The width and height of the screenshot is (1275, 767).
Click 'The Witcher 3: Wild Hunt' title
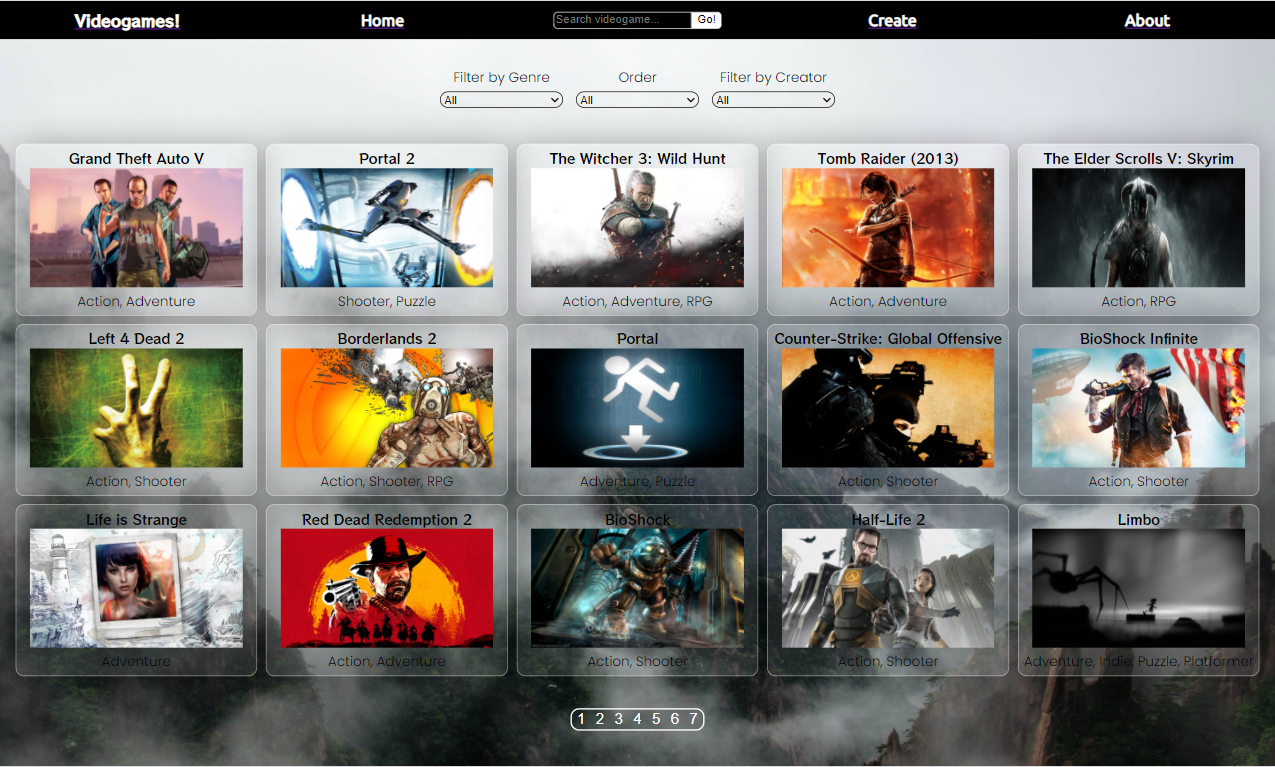[x=637, y=159]
